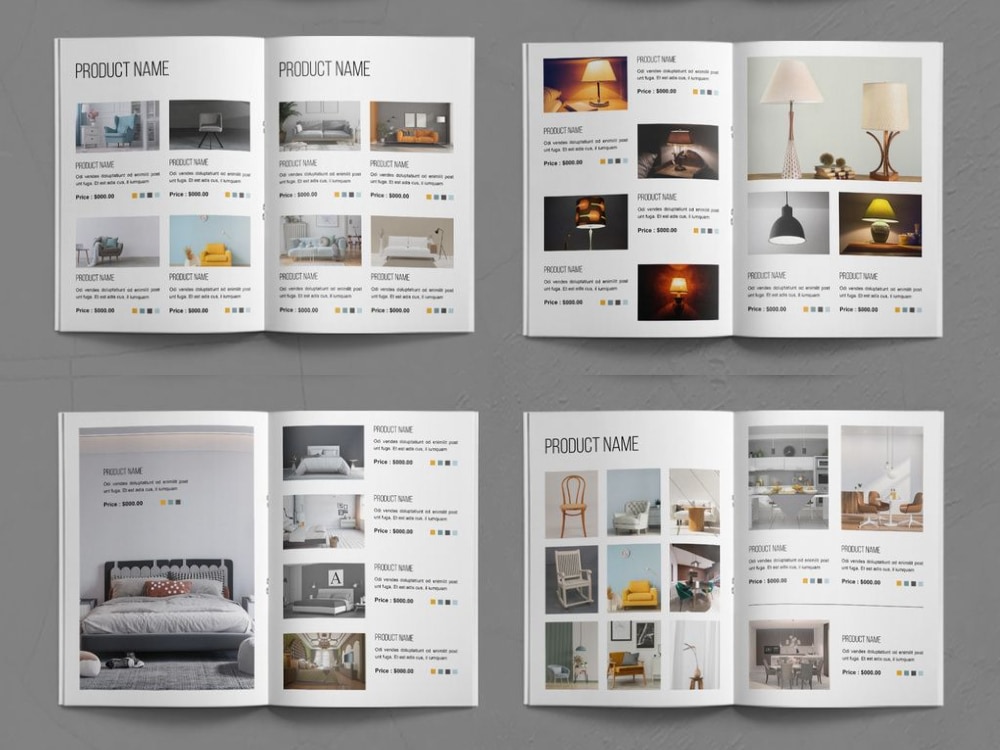
Task: Open the grey dining room with pendant lights photo
Action: pyautogui.click(x=789, y=654)
